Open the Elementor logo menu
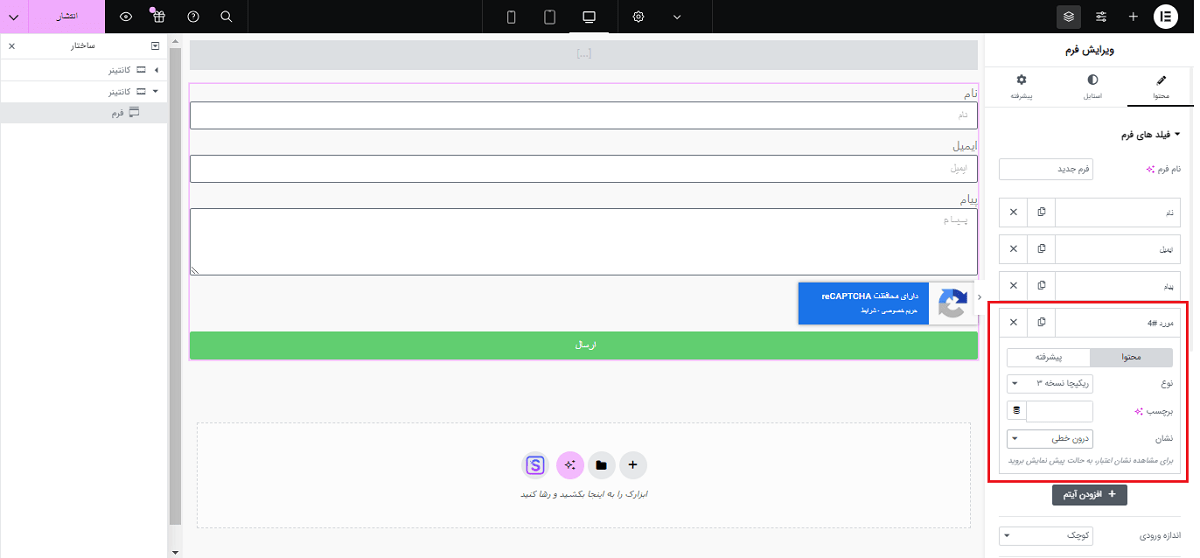 pyautogui.click(x=1166, y=16)
